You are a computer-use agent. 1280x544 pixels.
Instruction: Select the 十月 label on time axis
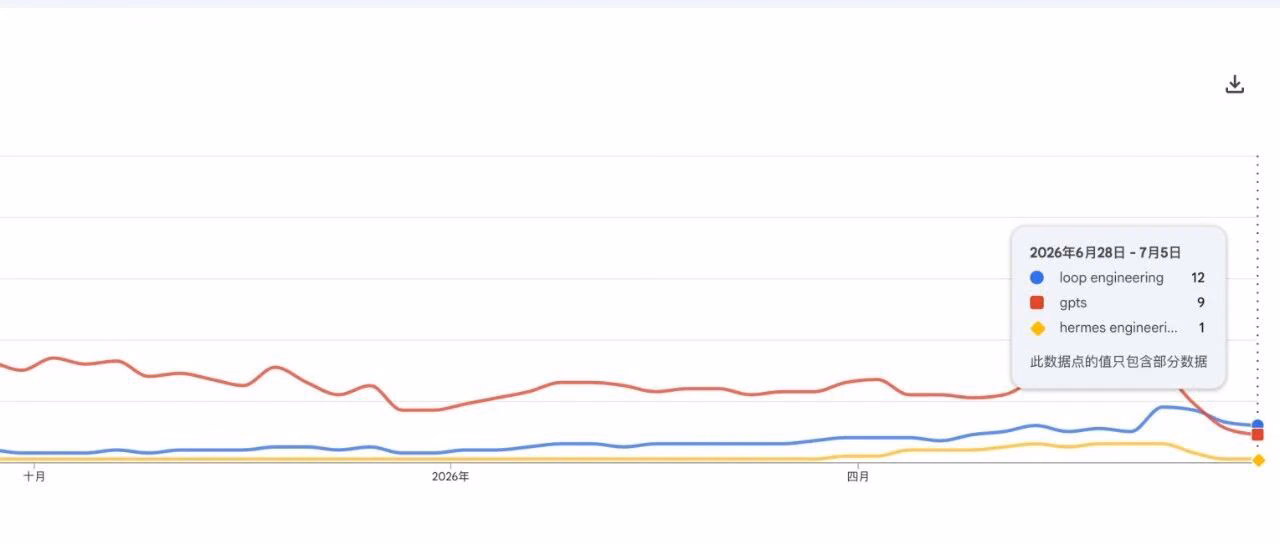click(35, 477)
